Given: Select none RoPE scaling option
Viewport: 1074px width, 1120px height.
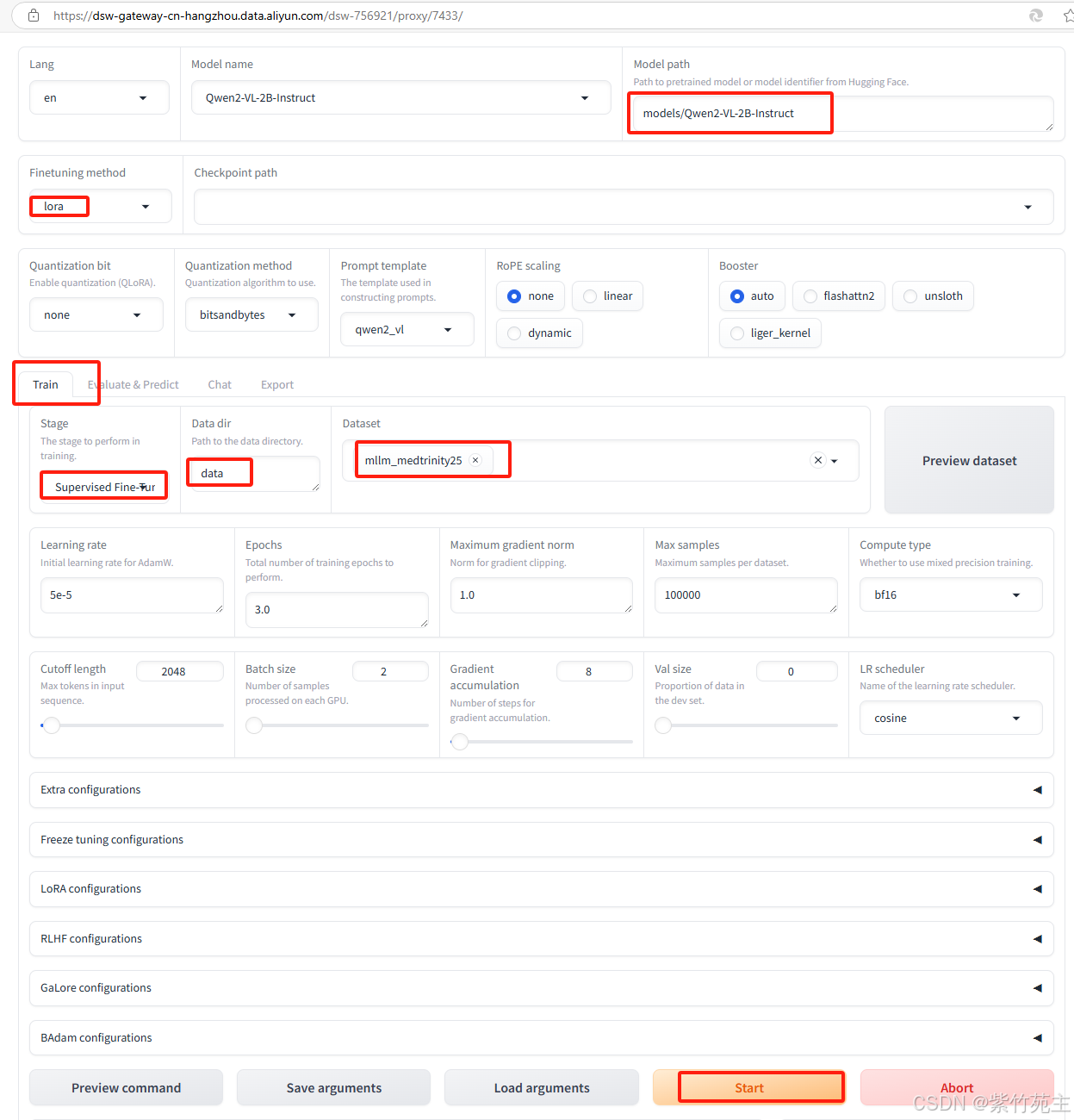Looking at the screenshot, I should [x=531, y=296].
